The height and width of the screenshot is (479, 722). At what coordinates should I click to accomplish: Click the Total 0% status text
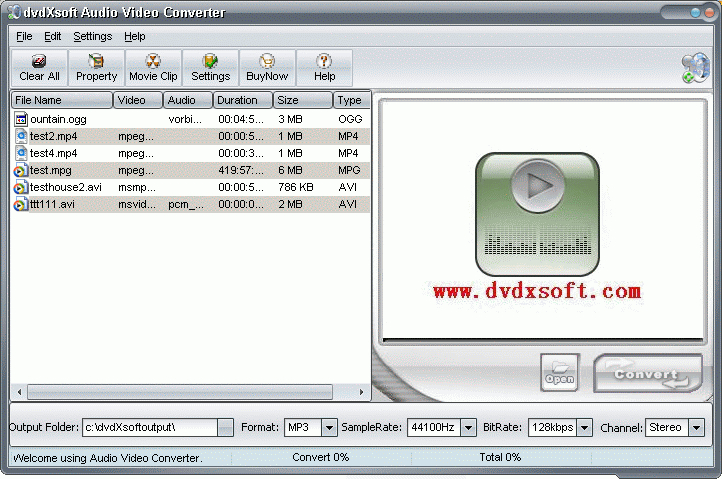(500, 457)
